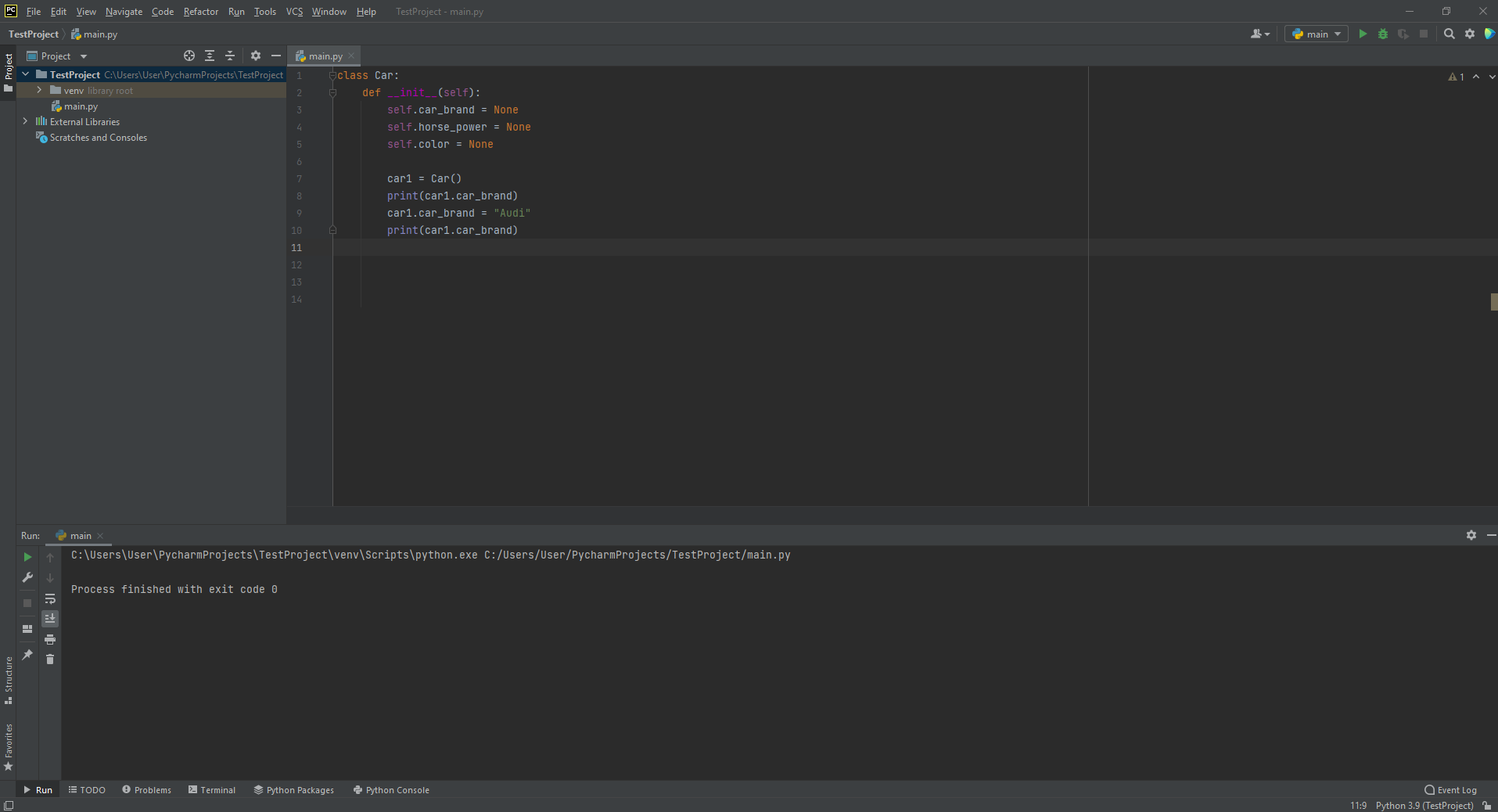This screenshot has height=812, width=1498.
Task: Stop process in Run panel
Action: tap(27, 603)
